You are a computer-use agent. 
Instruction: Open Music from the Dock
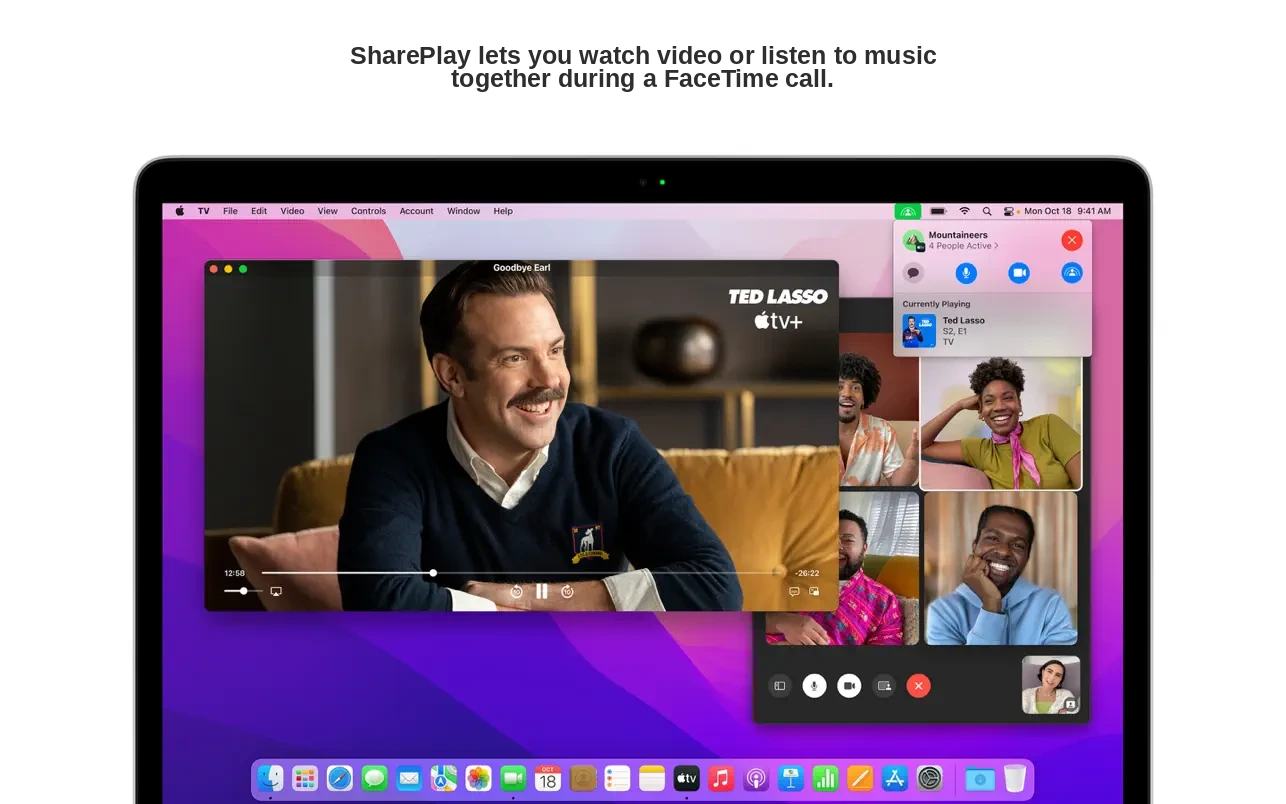721,778
